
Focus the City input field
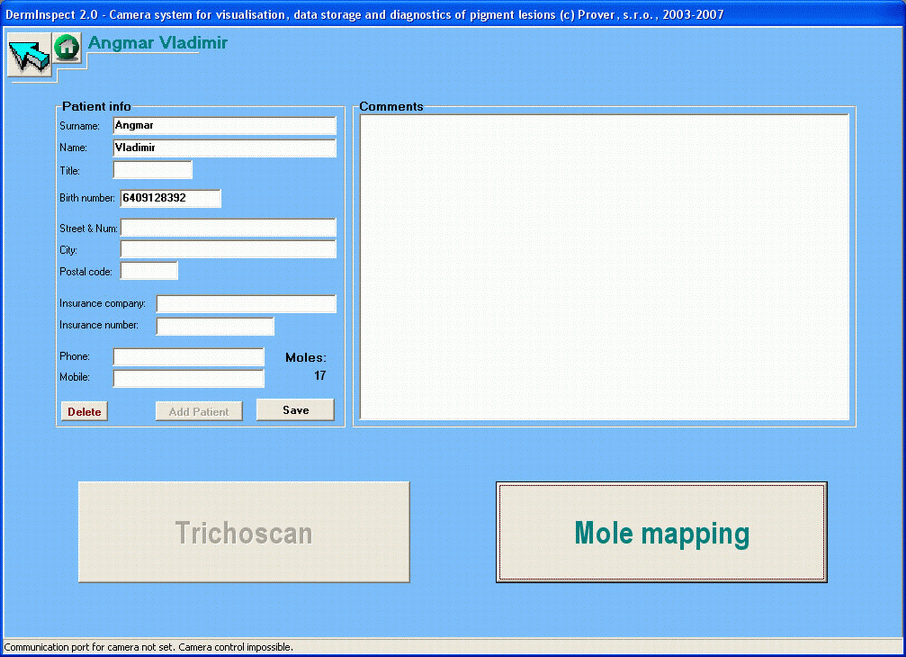tap(228, 249)
